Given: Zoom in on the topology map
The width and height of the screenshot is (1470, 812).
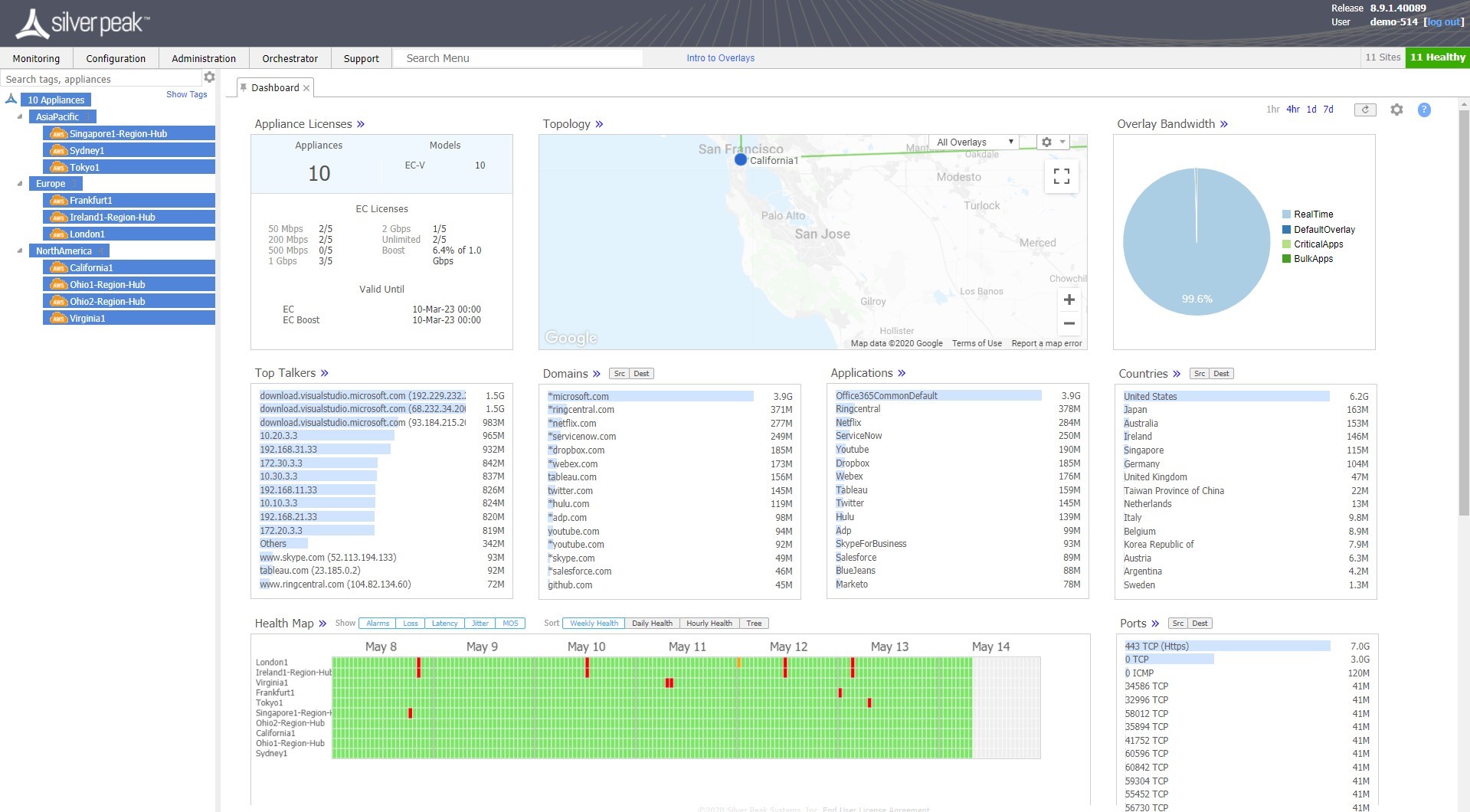Looking at the screenshot, I should click(1069, 300).
